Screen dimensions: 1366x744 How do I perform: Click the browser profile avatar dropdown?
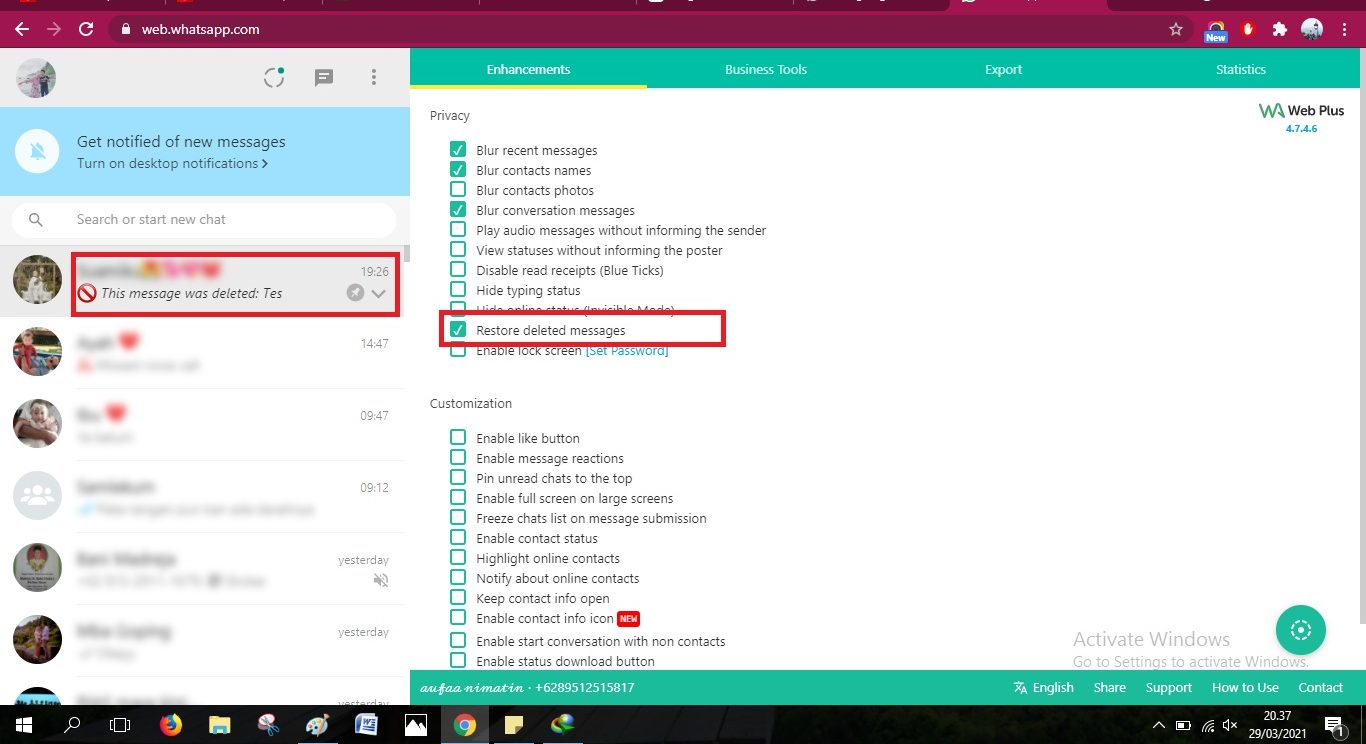point(1311,29)
